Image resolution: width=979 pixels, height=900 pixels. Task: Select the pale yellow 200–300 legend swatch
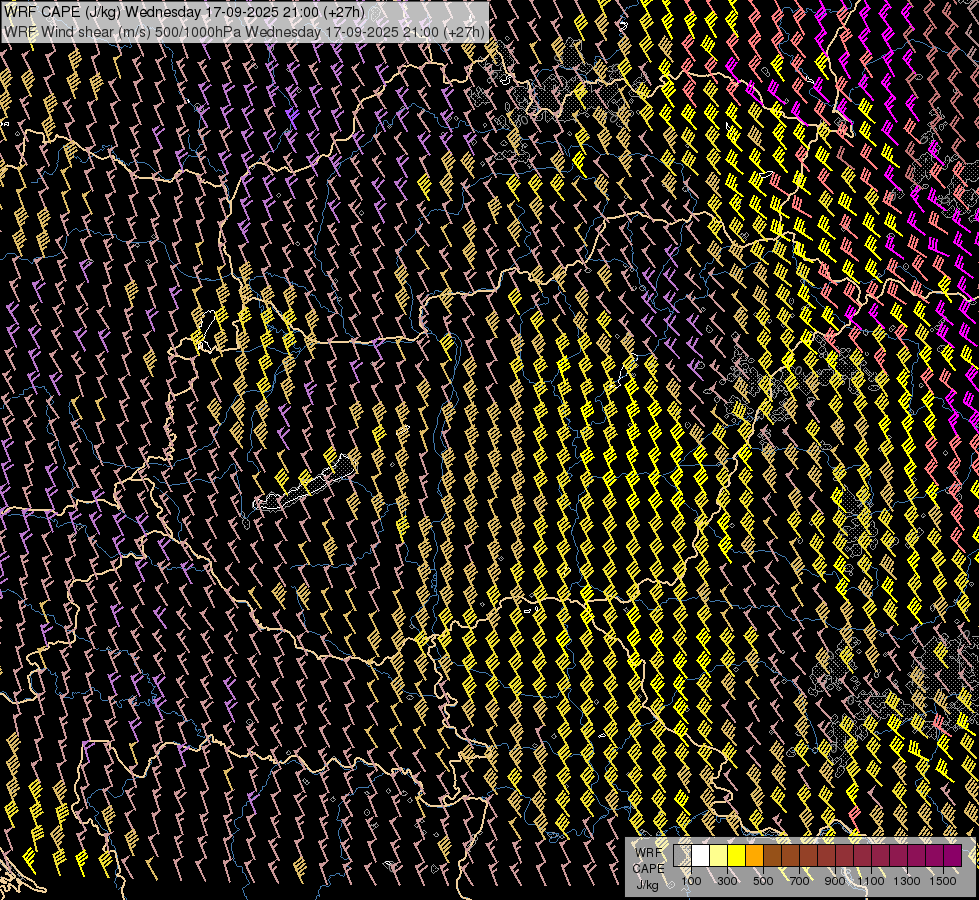click(x=719, y=855)
